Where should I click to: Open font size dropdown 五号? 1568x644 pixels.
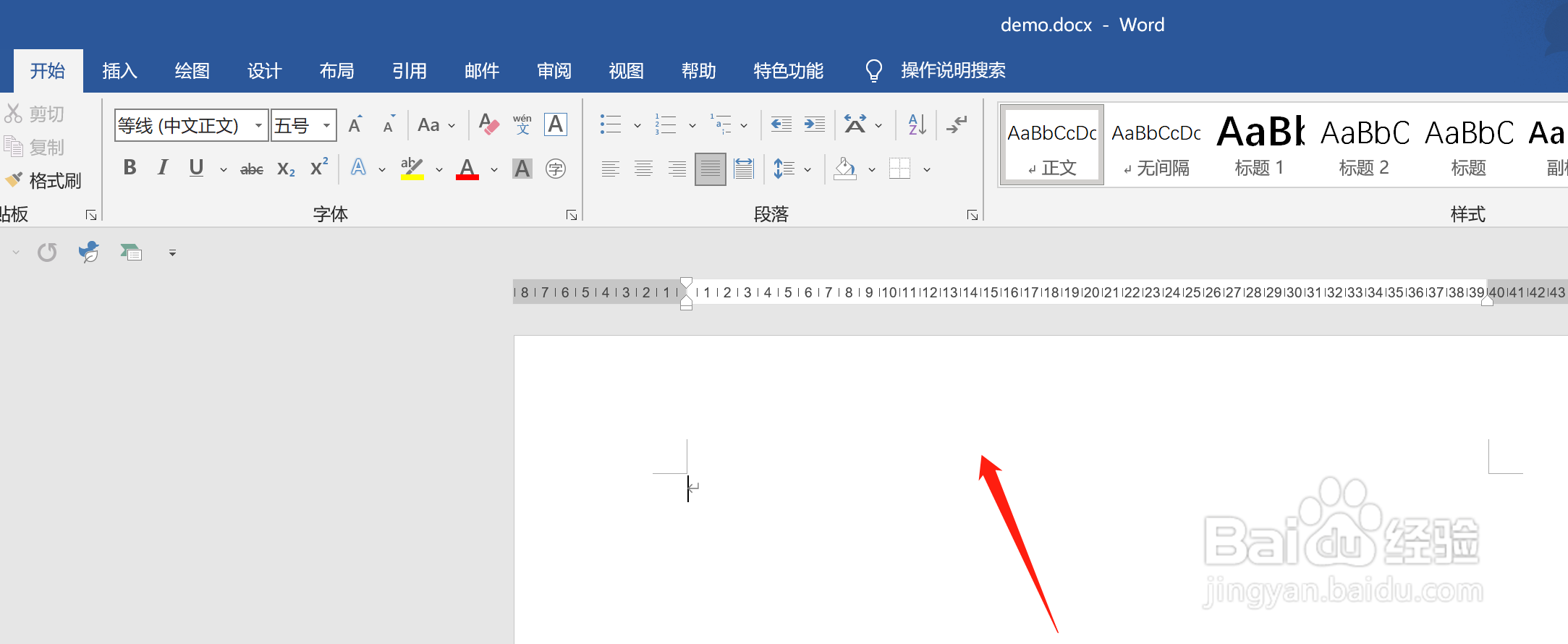pos(326,126)
